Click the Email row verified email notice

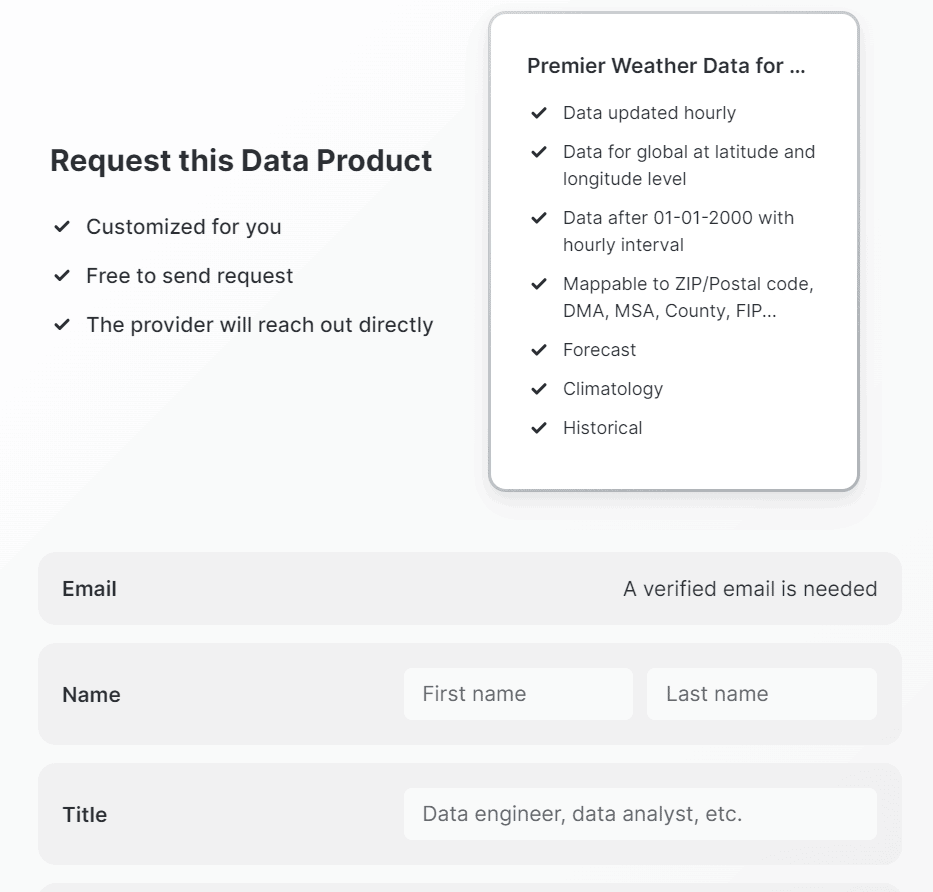pos(750,589)
